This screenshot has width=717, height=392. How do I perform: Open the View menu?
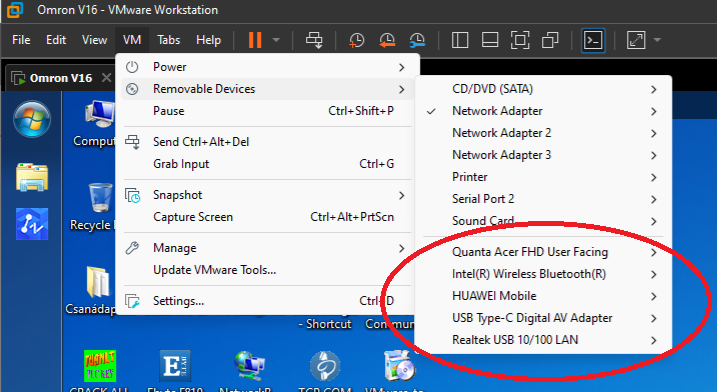pos(94,40)
